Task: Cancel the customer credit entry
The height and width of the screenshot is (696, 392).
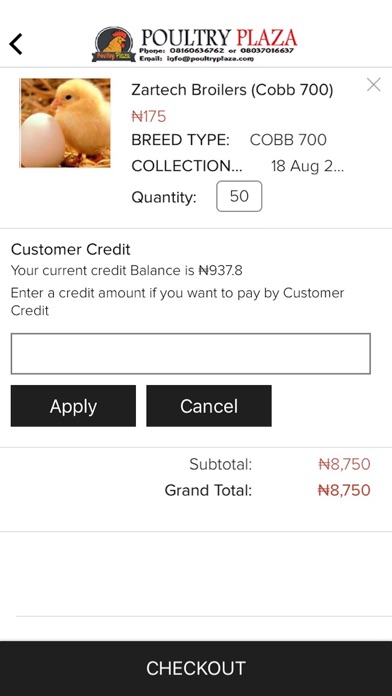Action: (209, 406)
